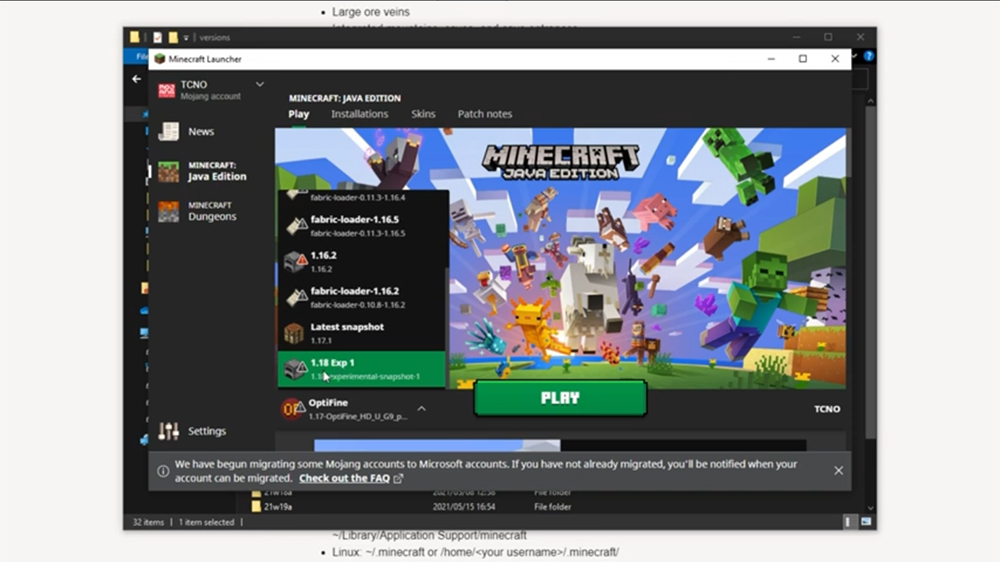Switch Explorer to details view icon

tap(848, 522)
